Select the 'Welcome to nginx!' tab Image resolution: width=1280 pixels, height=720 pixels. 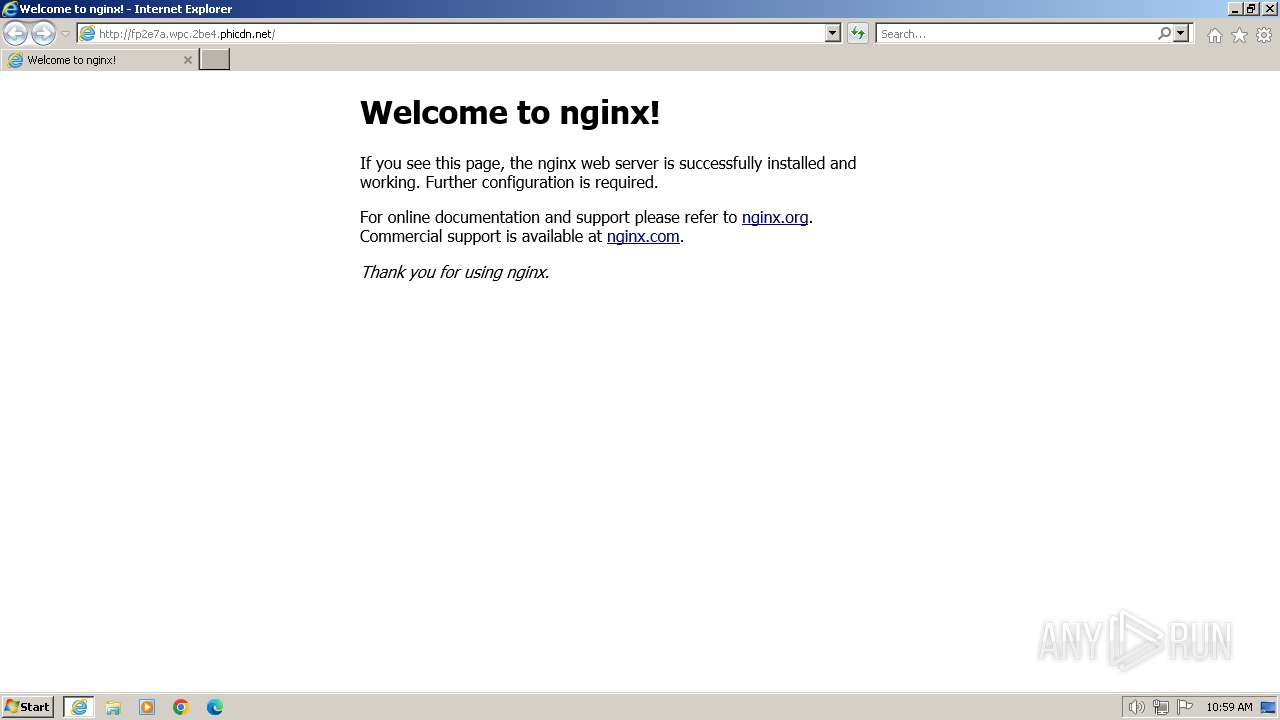tap(98, 60)
